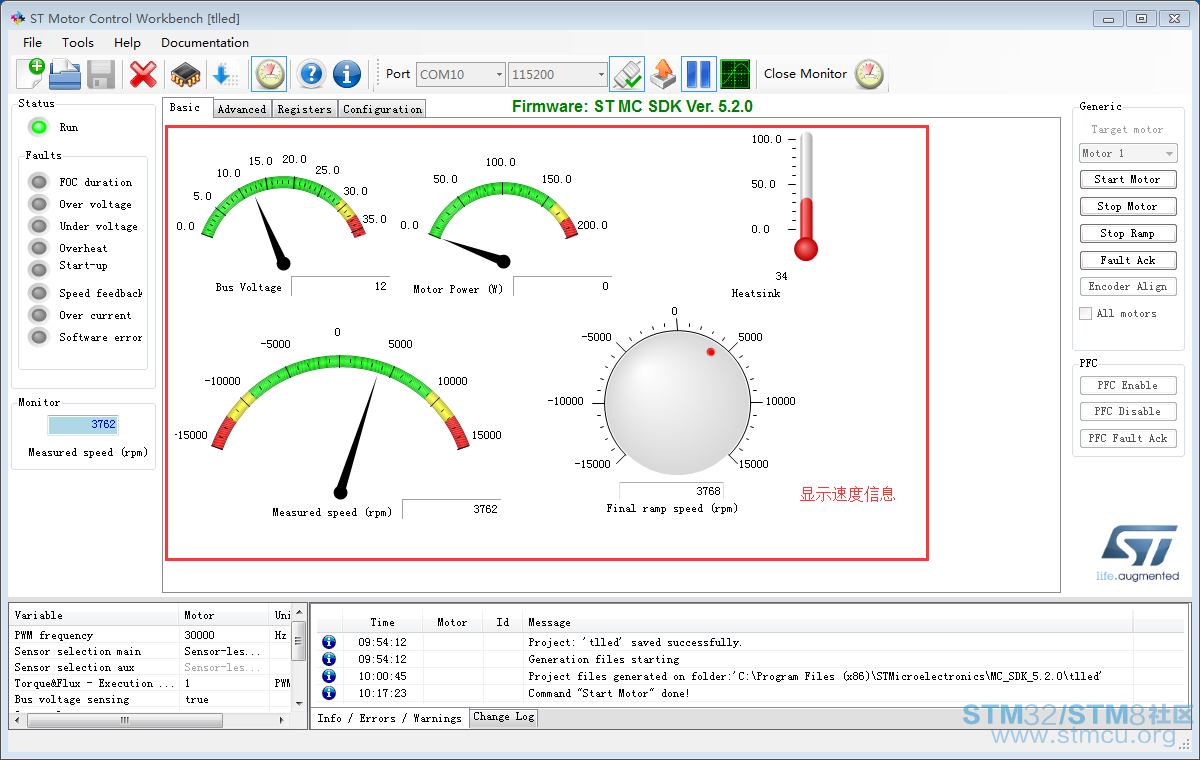Click the Measured speed 3762 field under gauge
Viewport: 1200px width, 760px height.
click(452, 509)
